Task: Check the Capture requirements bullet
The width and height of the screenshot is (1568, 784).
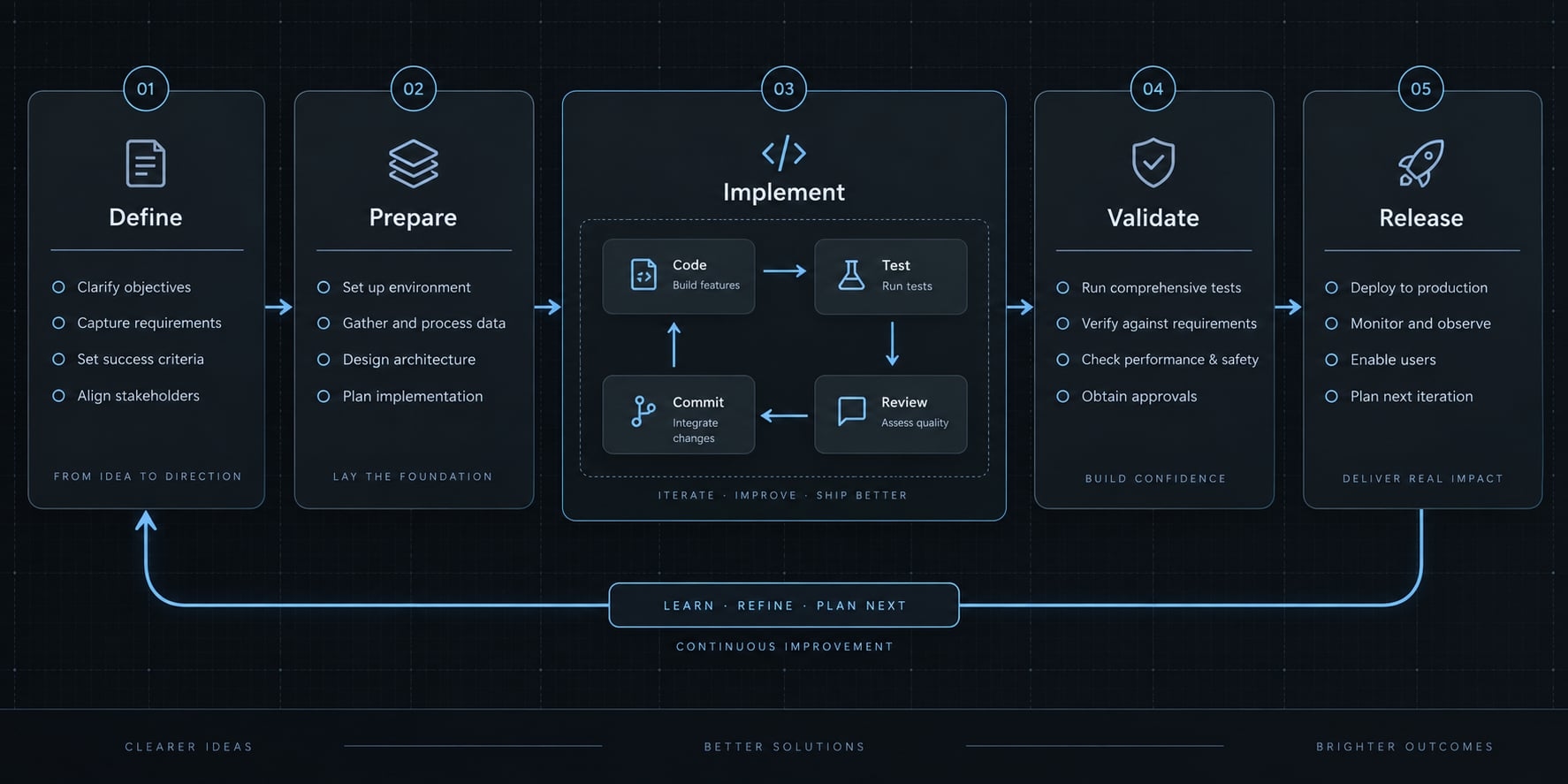Action: [58, 323]
